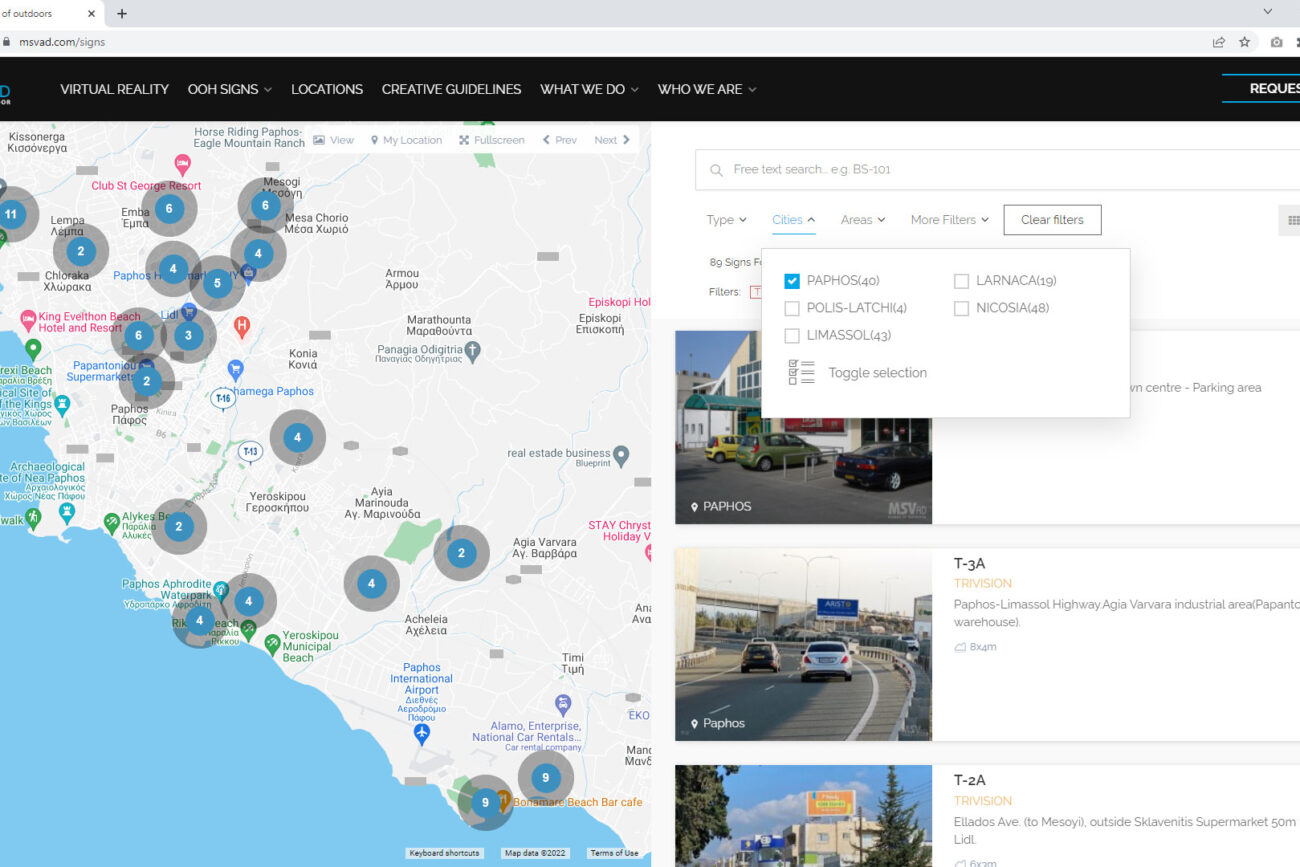
Task: Click the browser bookmark star icon
Action: click(x=1244, y=42)
